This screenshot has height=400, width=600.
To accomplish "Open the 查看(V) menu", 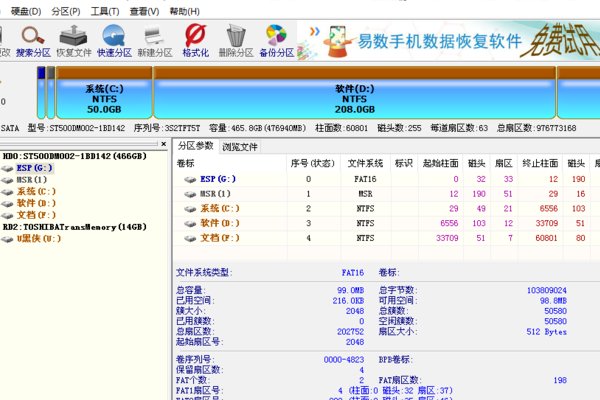I will point(144,11).
